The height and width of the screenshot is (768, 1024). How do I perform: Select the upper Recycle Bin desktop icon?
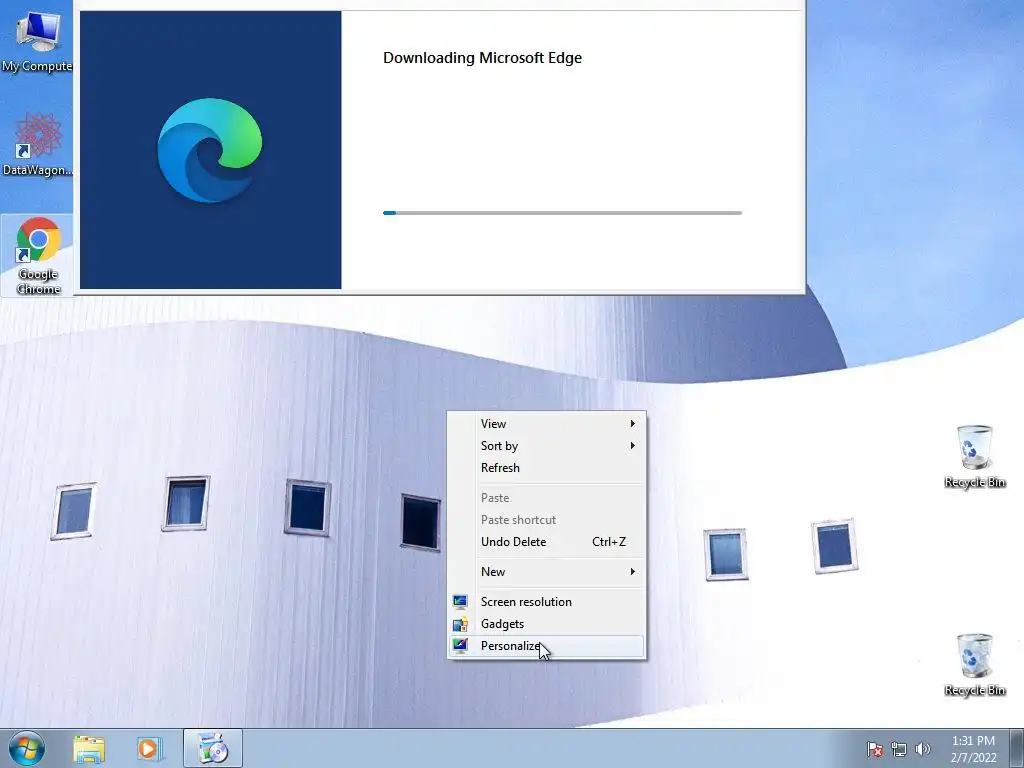(974, 456)
